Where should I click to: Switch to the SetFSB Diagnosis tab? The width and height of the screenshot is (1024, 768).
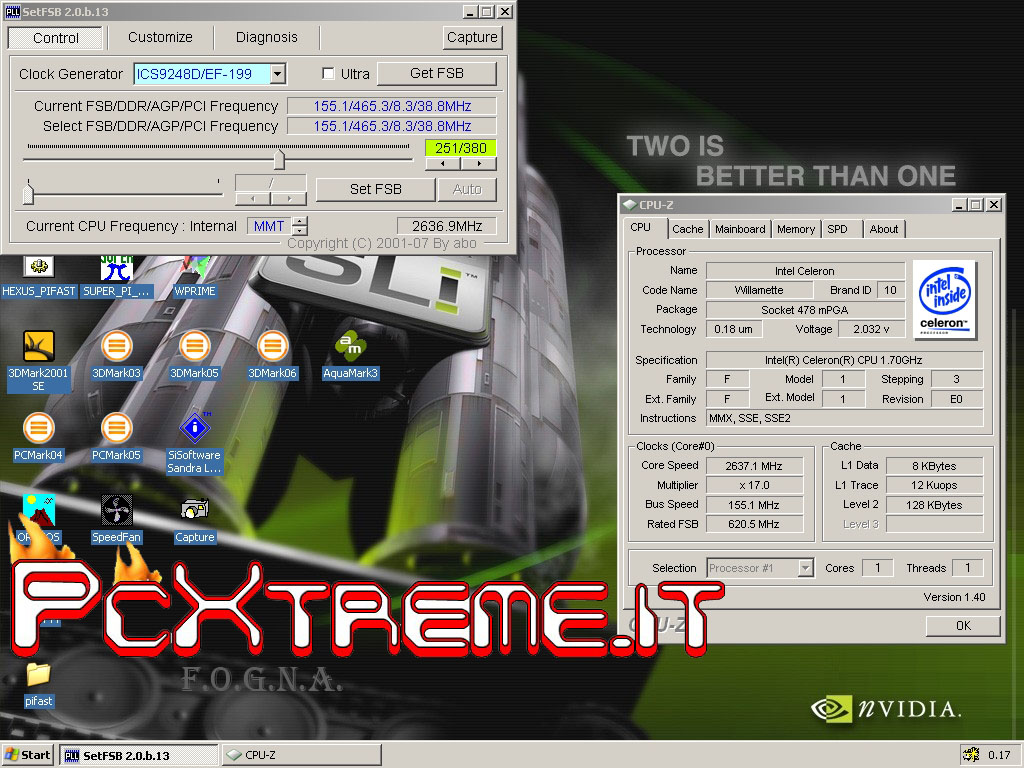click(266, 38)
